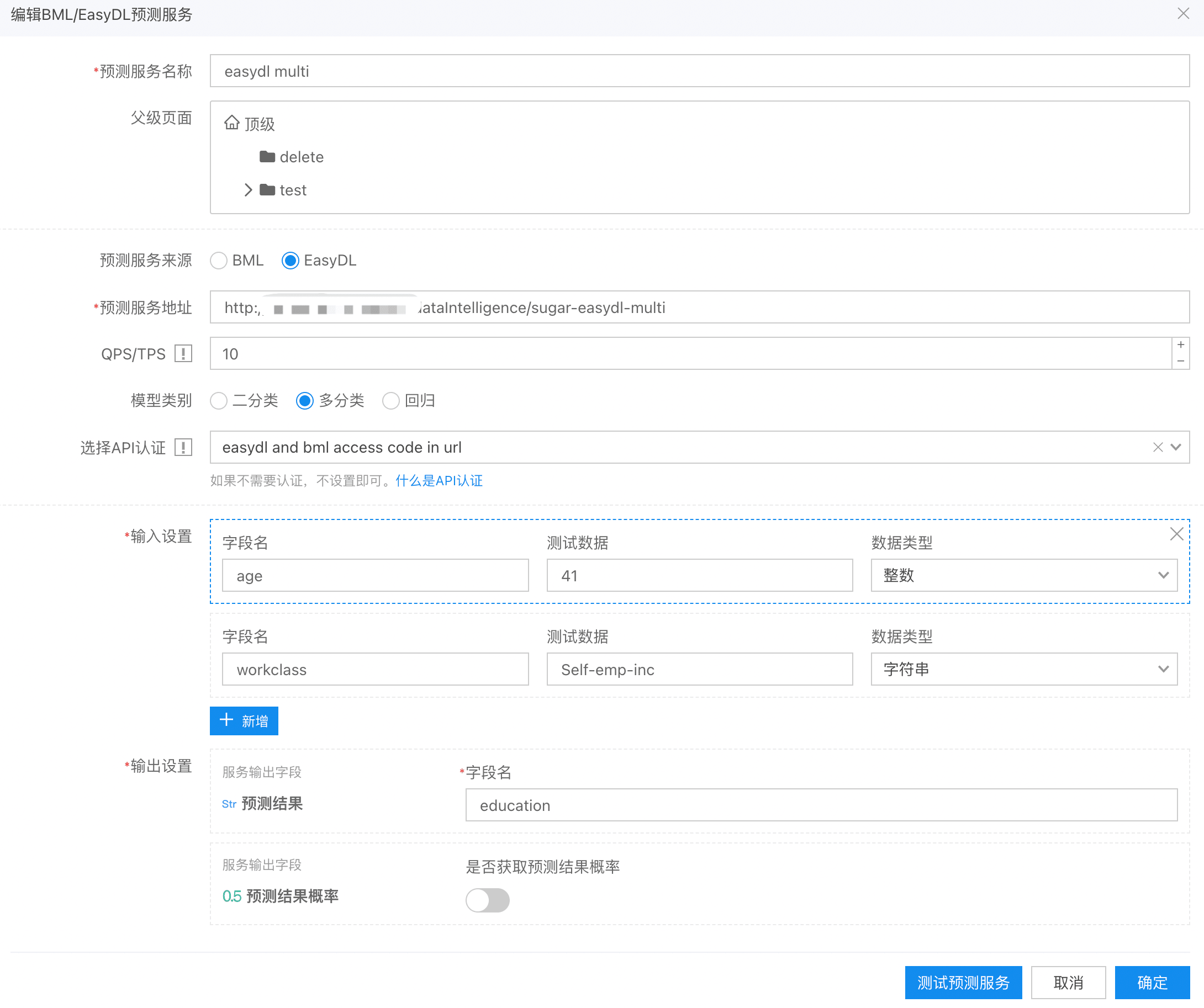The height and width of the screenshot is (1008, 1204).
Task: Open 什么是API认证 help link
Action: point(439,480)
